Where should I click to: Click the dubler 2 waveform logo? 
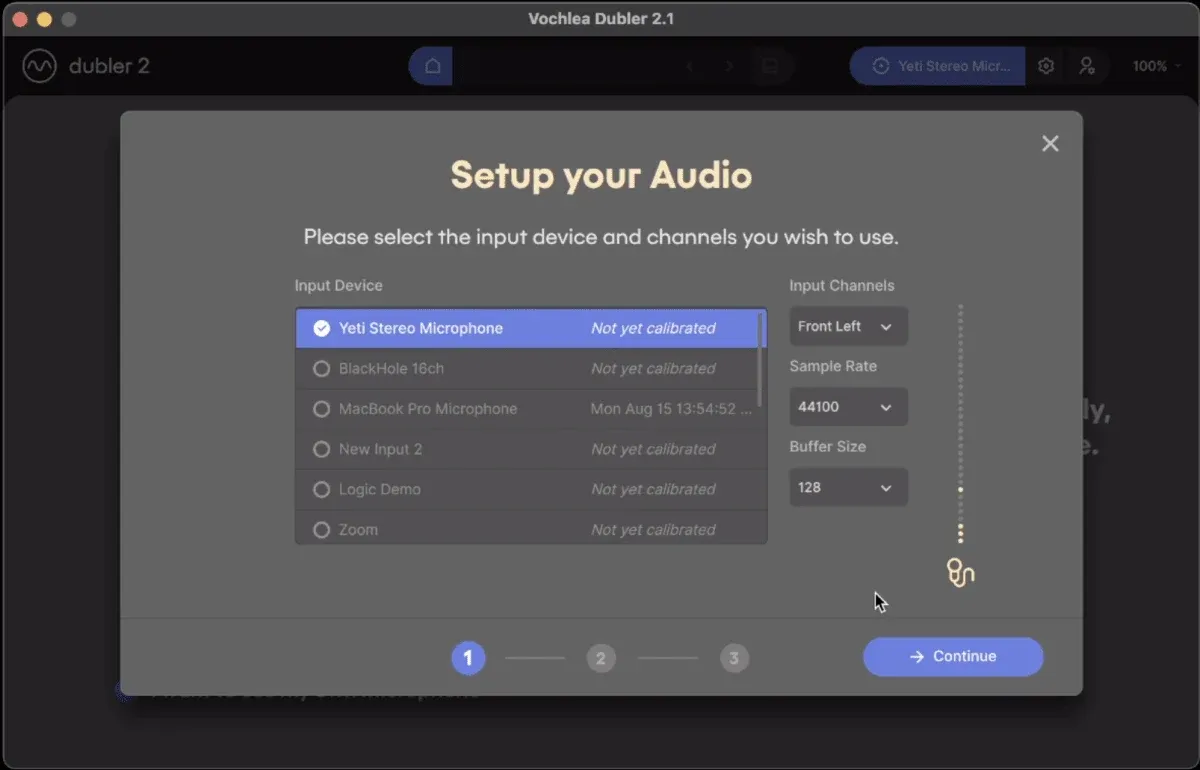tap(39, 67)
